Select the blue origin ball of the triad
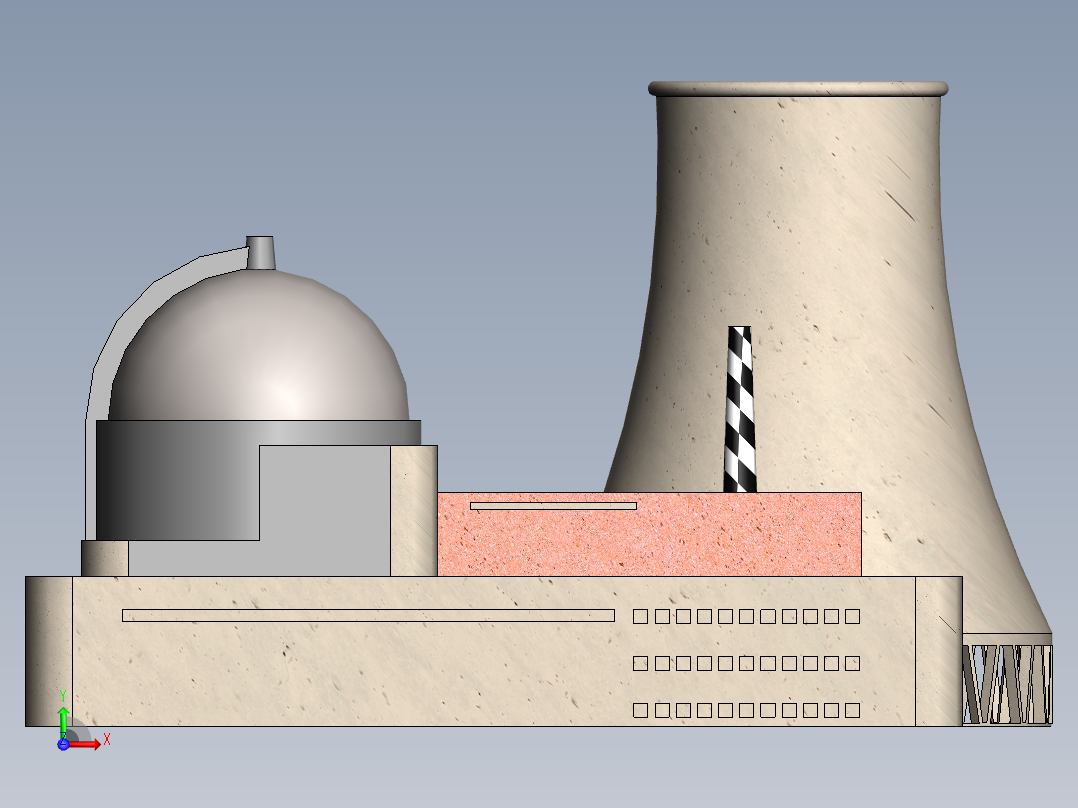The image size is (1078, 808). [63, 744]
